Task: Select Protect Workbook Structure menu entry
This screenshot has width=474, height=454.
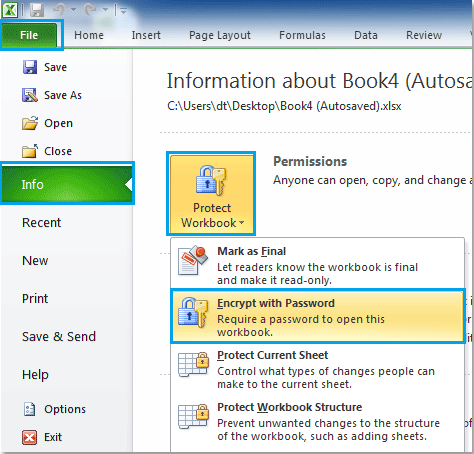Action: coord(318,422)
